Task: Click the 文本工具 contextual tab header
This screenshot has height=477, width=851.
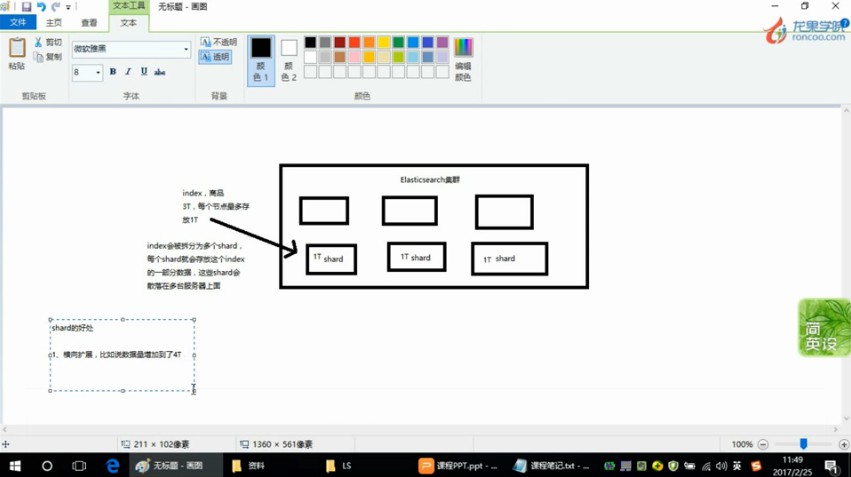Action: point(129,6)
